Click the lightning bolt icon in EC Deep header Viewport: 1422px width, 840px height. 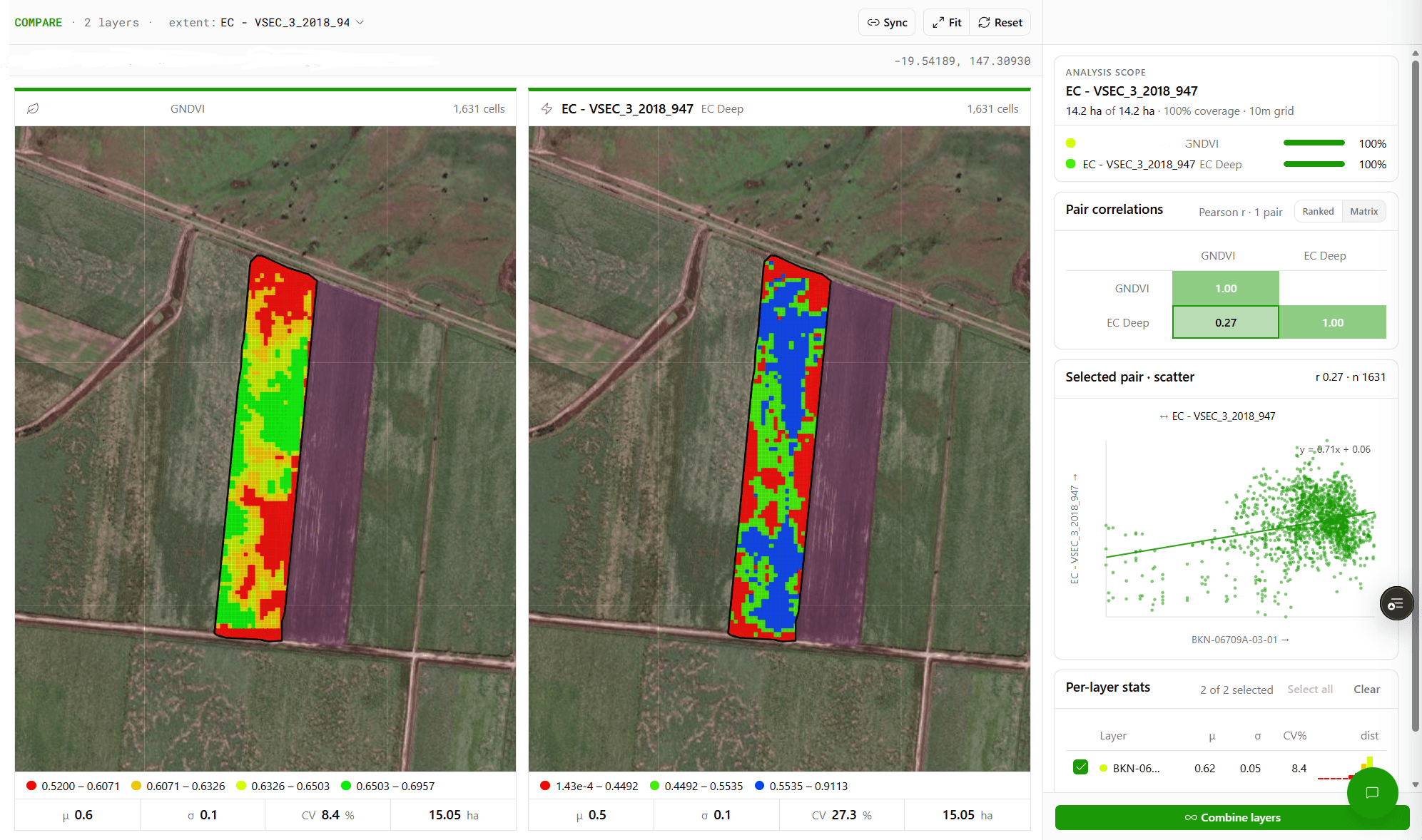pos(547,108)
